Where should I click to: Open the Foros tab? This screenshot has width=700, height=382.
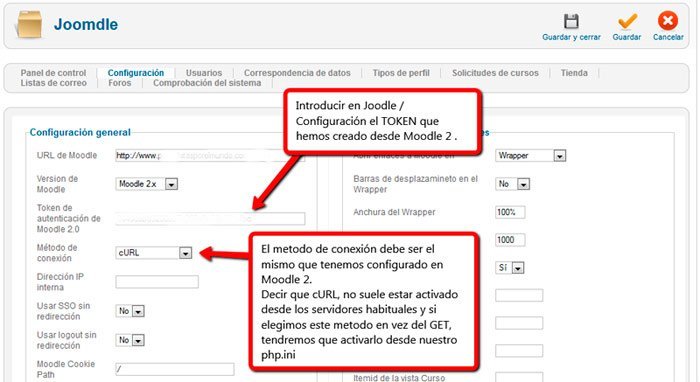click(120, 83)
